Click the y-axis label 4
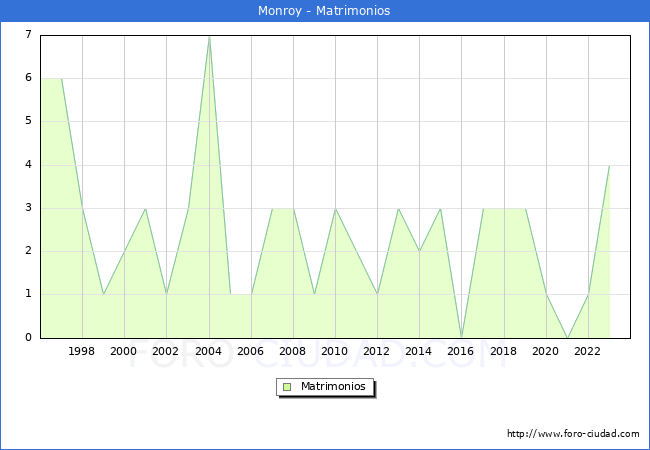 28,165
